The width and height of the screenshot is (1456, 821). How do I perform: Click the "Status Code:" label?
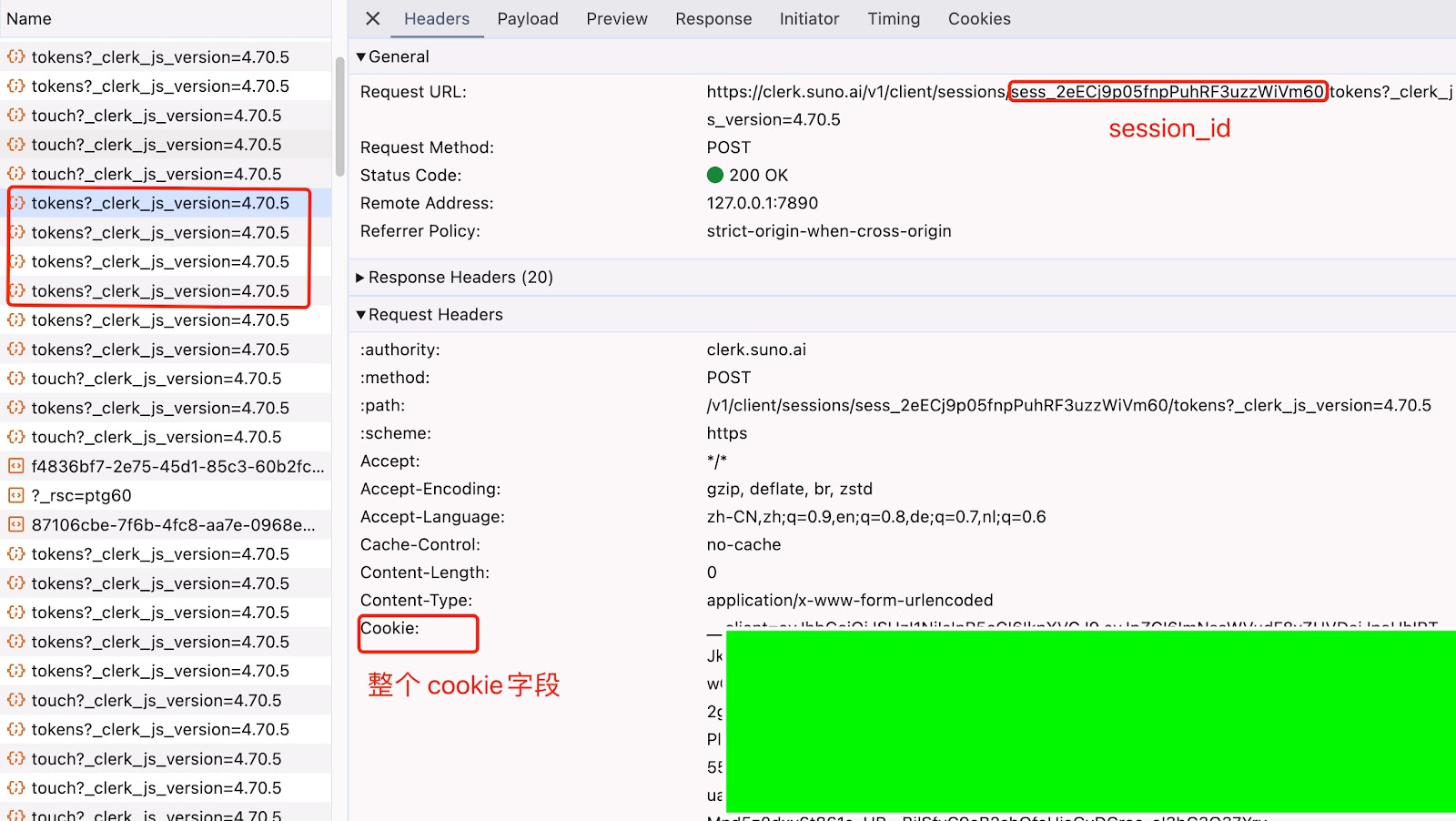click(x=410, y=176)
